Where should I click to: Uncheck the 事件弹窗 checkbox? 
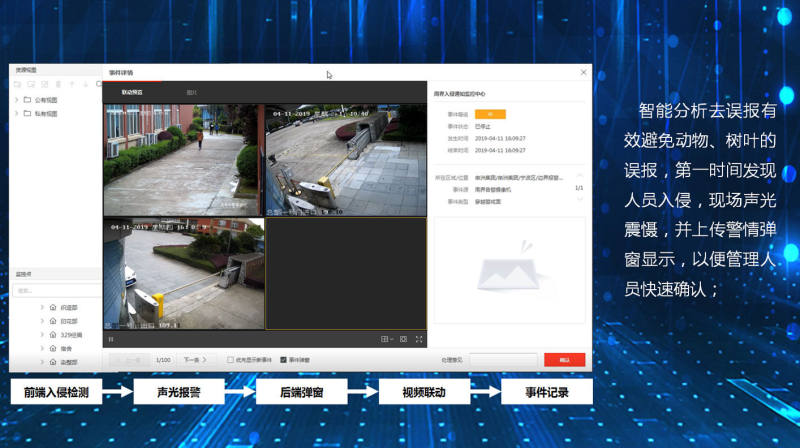[x=284, y=359]
